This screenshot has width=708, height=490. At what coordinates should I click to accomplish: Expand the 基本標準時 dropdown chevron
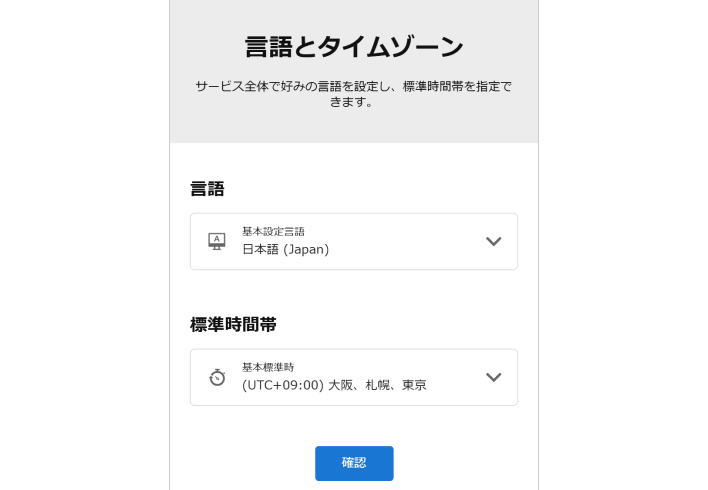[493, 377]
